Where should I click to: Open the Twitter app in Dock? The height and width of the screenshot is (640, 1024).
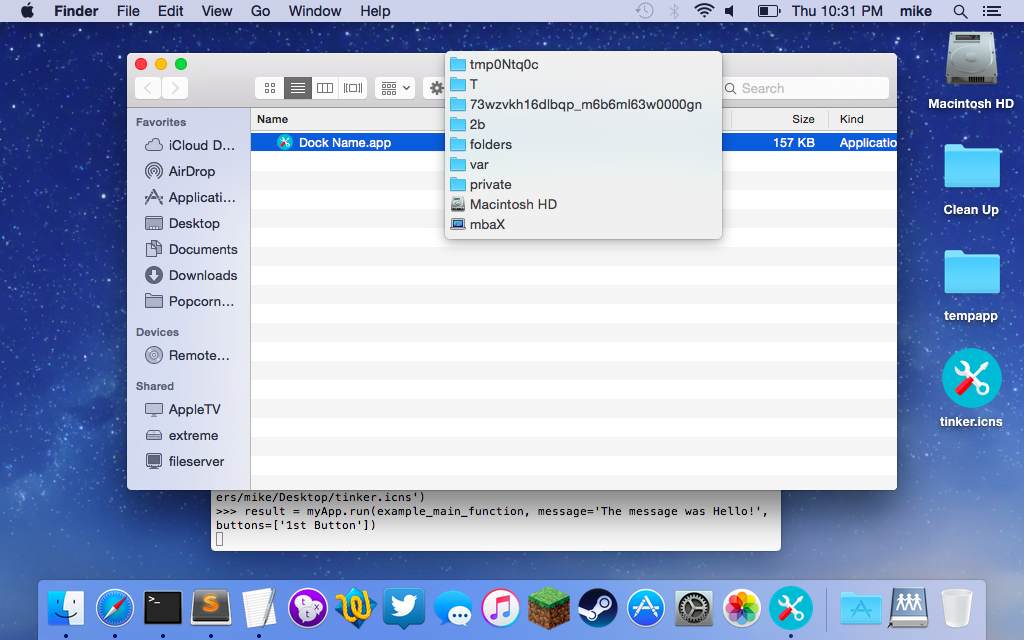point(404,608)
